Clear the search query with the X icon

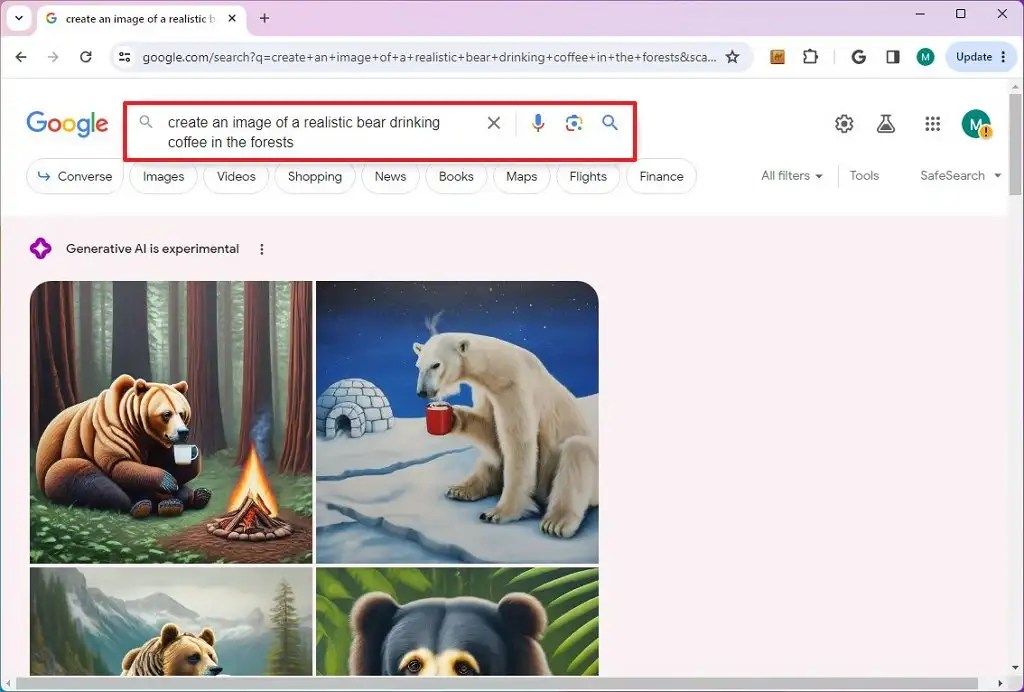[x=493, y=123]
